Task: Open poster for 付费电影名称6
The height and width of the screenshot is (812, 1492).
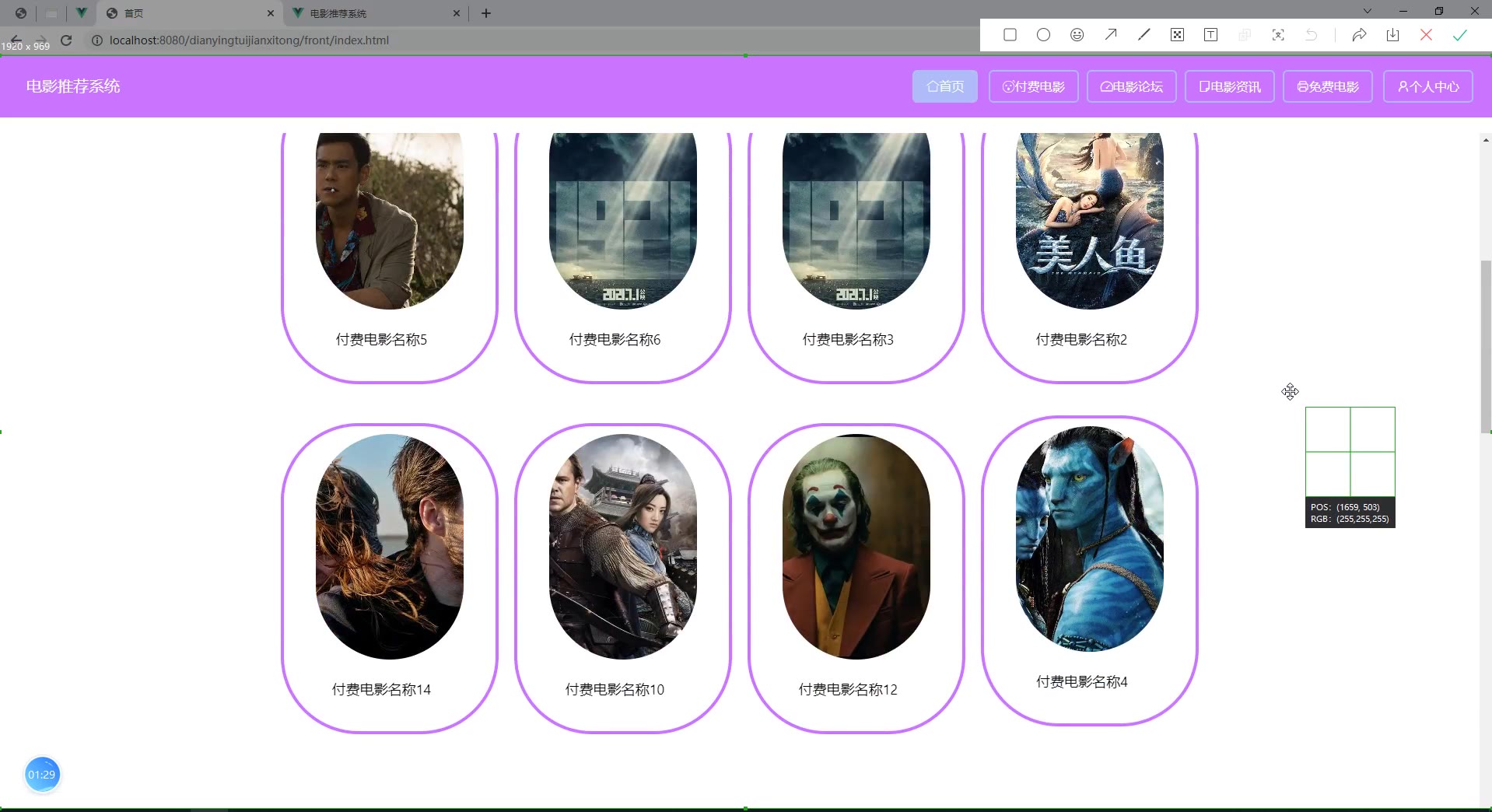Action: coord(623,220)
